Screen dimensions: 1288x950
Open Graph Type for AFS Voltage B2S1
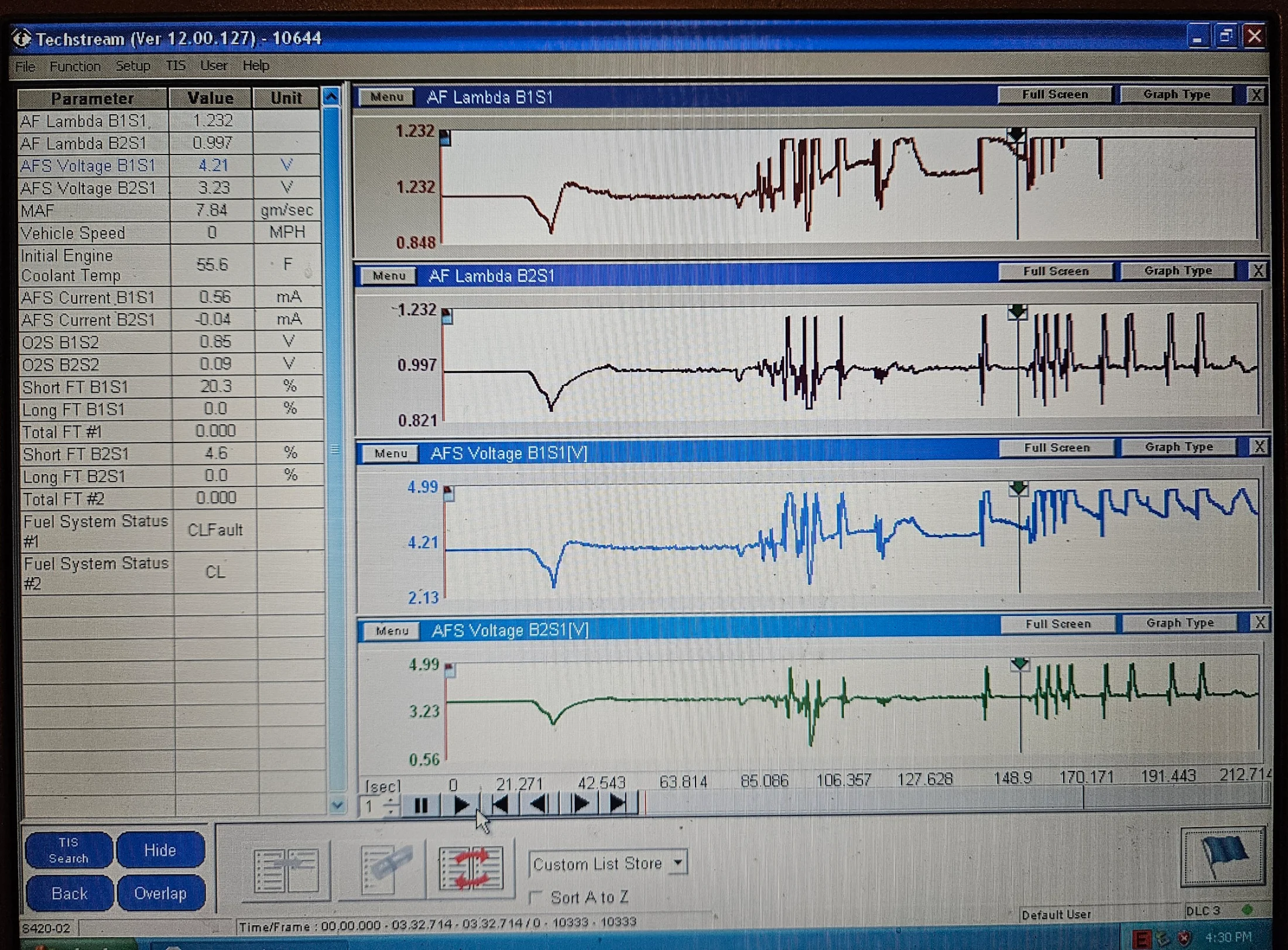tap(1180, 623)
